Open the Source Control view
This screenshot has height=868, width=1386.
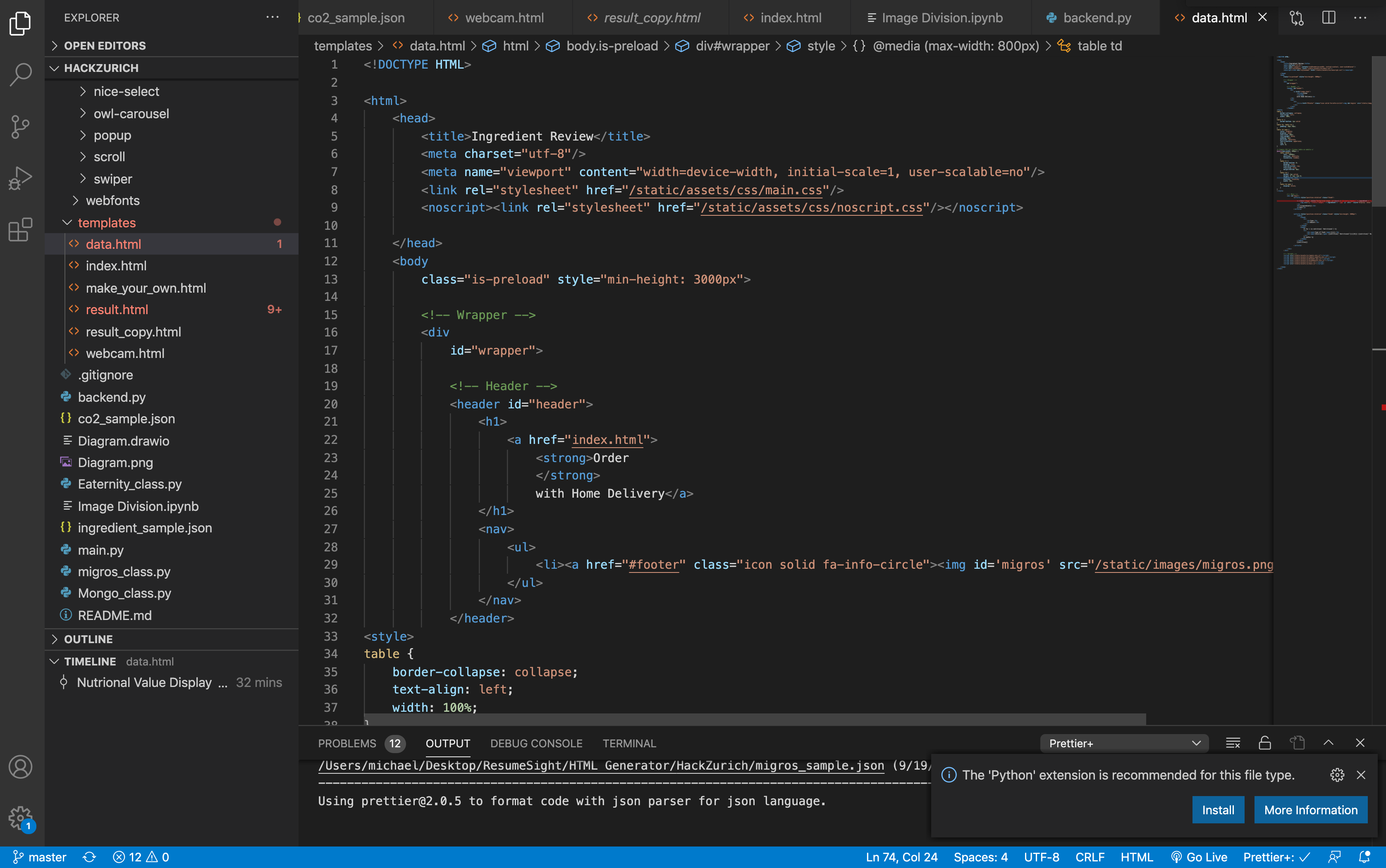(x=21, y=127)
